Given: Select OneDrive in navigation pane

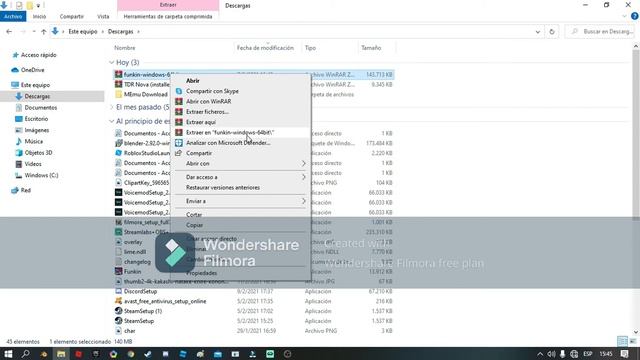Looking at the screenshot, I should pos(32,70).
